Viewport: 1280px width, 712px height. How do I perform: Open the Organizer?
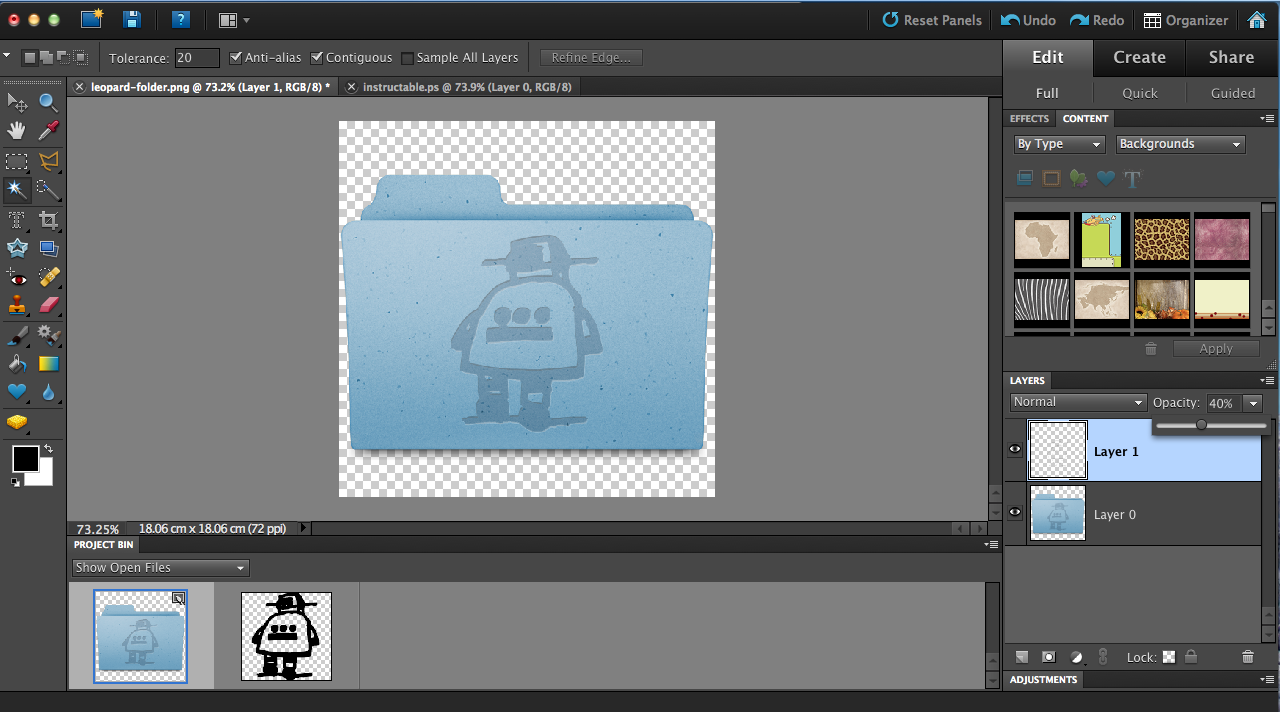(1186, 20)
